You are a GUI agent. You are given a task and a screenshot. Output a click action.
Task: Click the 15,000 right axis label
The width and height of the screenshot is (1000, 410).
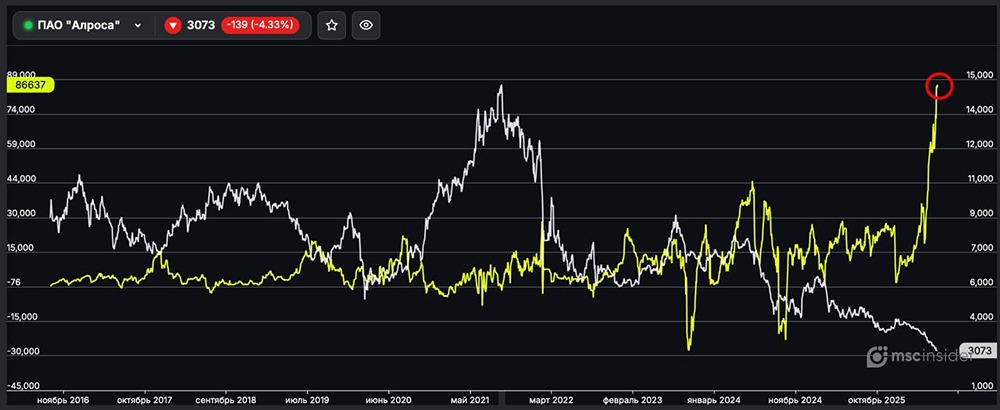click(x=978, y=75)
